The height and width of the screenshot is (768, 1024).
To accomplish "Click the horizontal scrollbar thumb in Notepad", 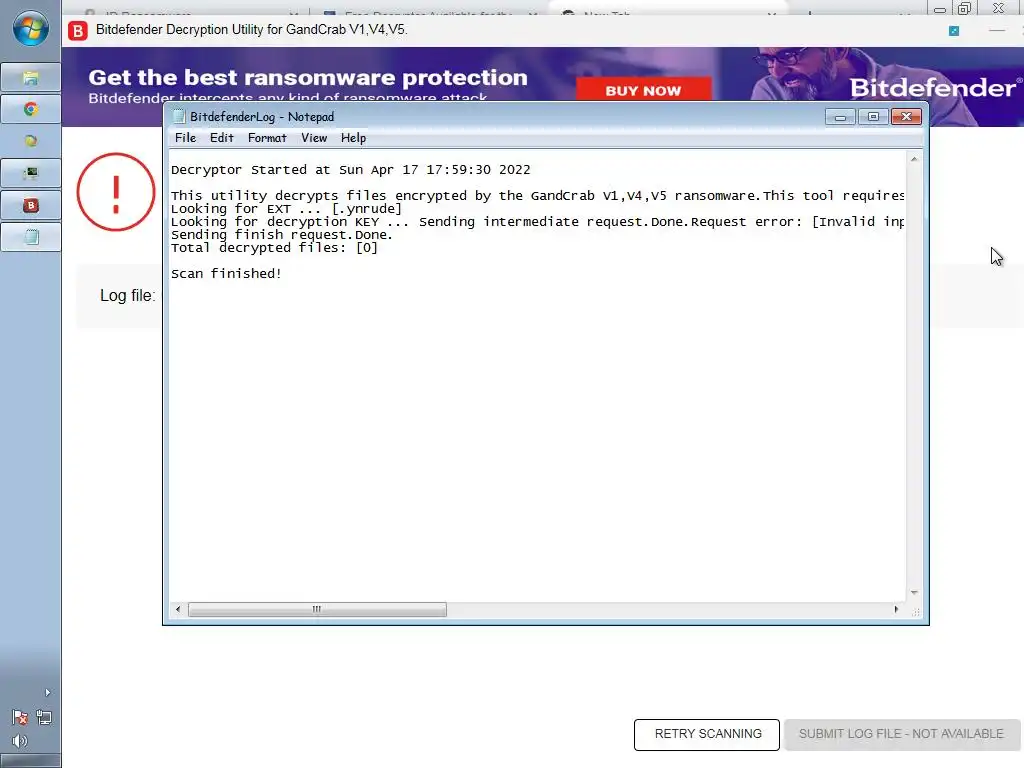I will point(317,609).
